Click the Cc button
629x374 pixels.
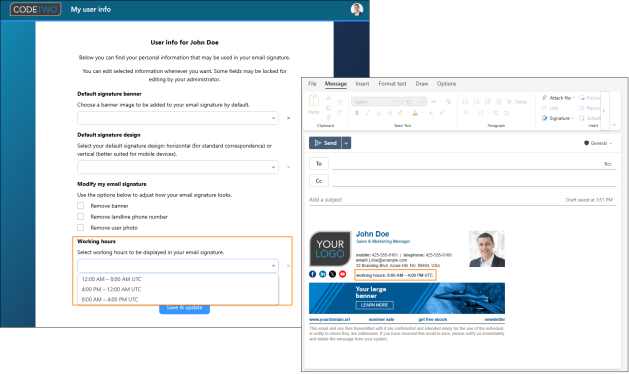click(319, 181)
